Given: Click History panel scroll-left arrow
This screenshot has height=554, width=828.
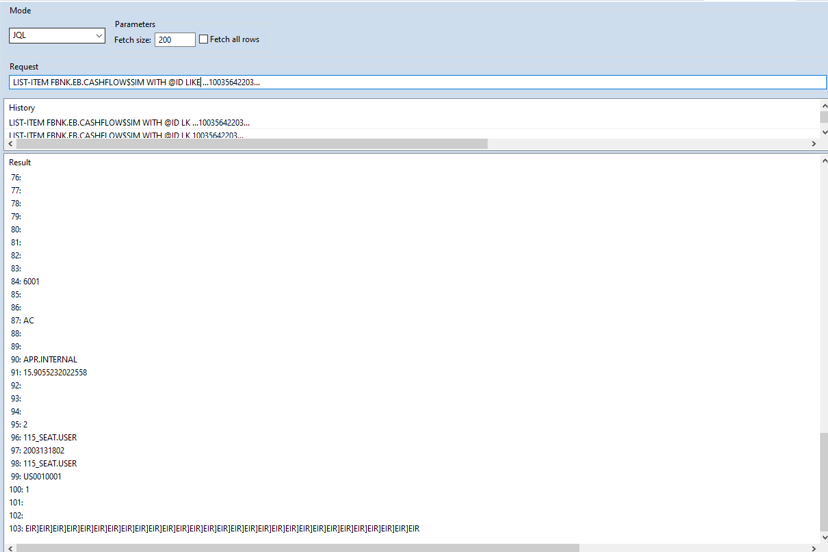Looking at the screenshot, I should [x=10, y=144].
